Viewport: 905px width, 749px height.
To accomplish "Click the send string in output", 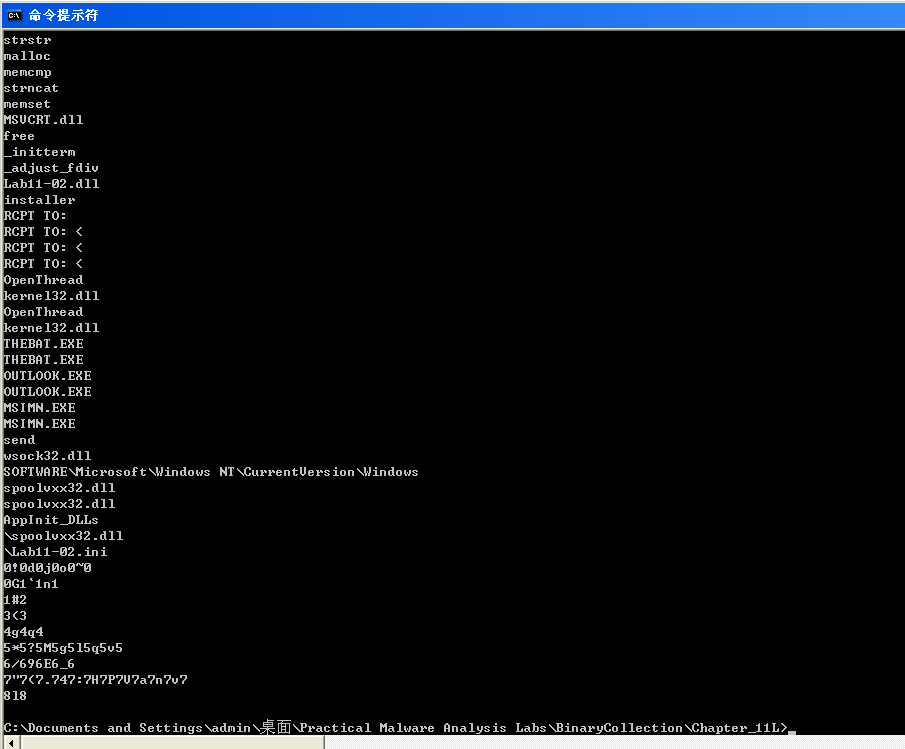I will click(19, 440).
